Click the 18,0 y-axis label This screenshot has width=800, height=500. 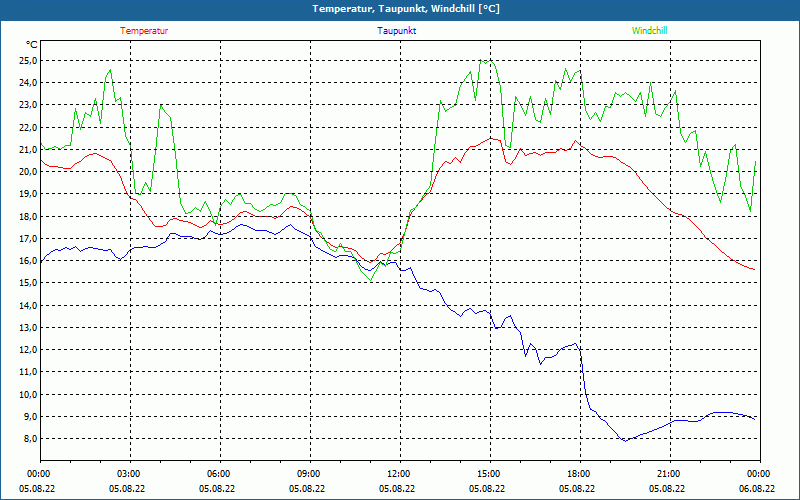[x=29, y=216]
